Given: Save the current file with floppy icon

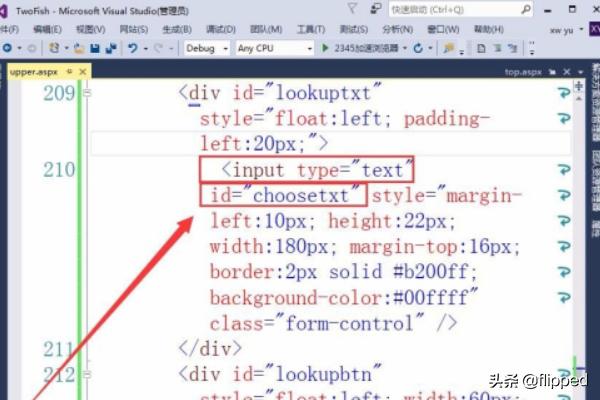Looking at the screenshot, I should pyautogui.click(x=95, y=48).
